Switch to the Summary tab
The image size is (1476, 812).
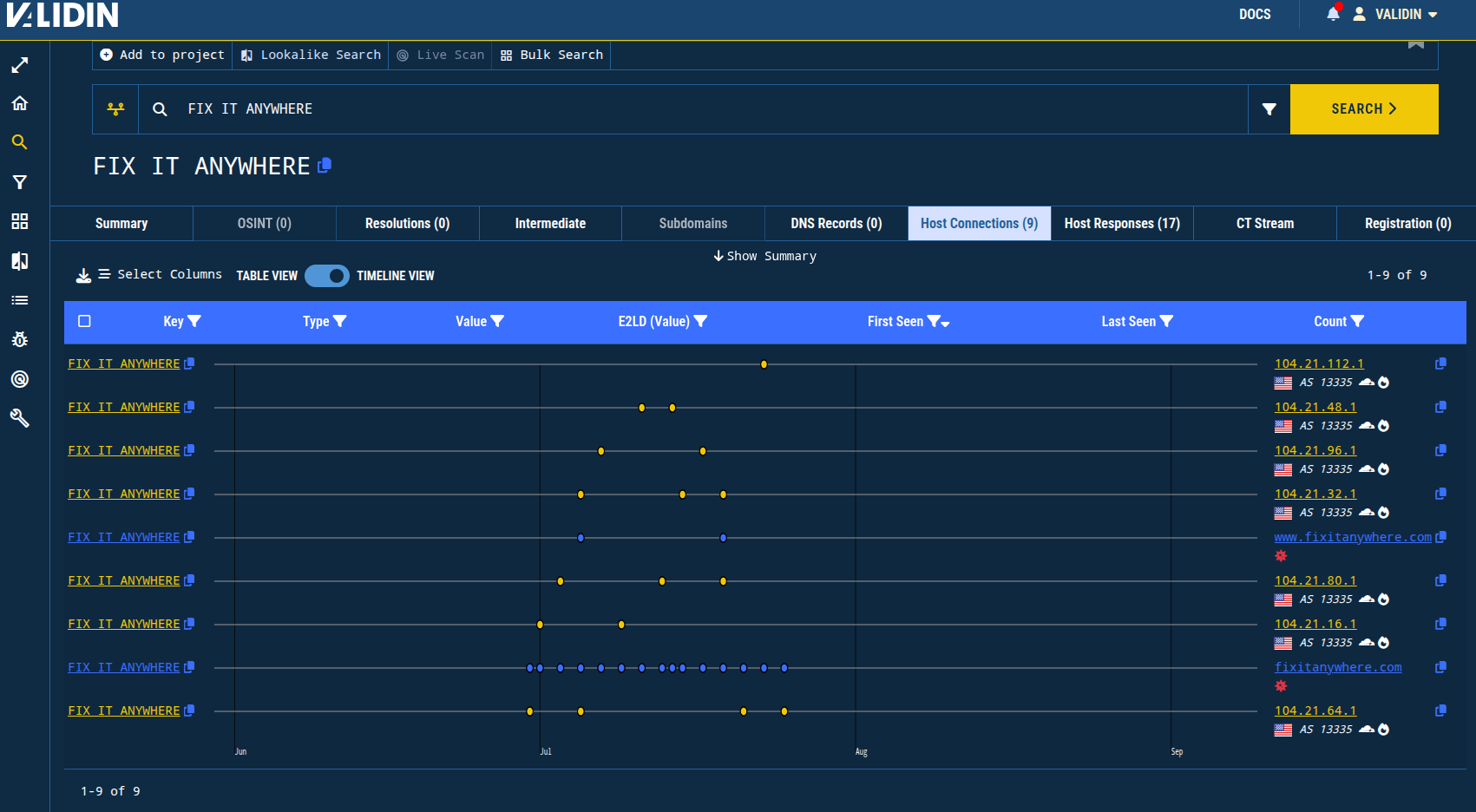[121, 223]
